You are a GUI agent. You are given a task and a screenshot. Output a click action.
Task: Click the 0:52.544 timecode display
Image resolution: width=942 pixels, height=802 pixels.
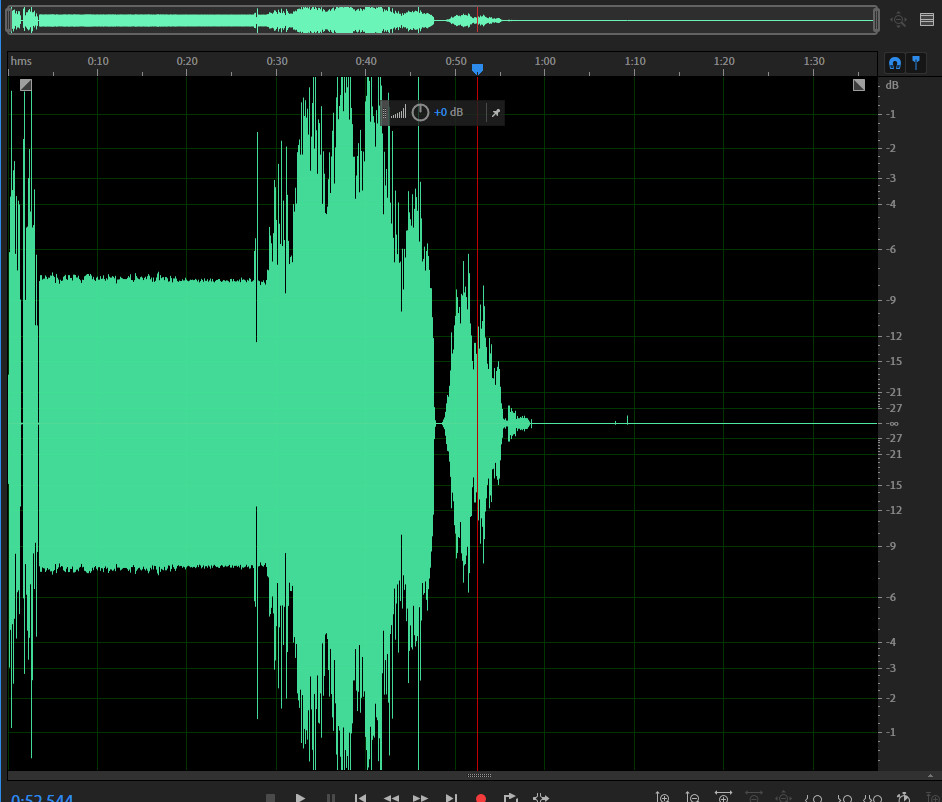click(x=42, y=798)
